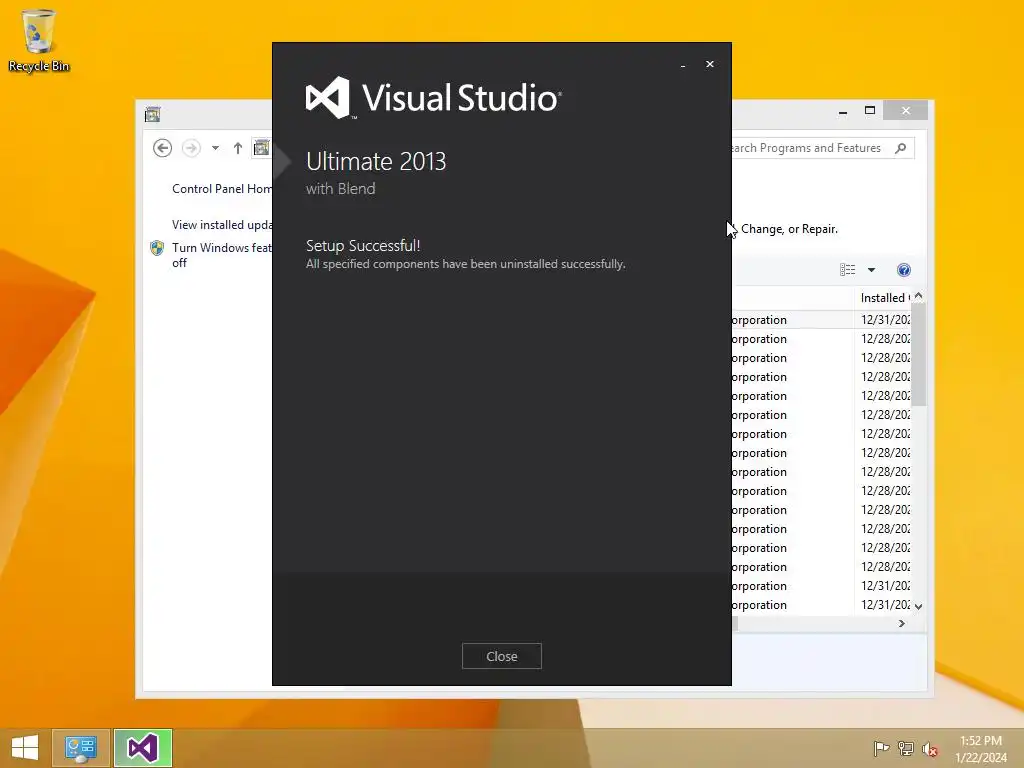Click the horizontal scrollbar right arrow in program list
The width and height of the screenshot is (1024, 768).
tap(902, 624)
